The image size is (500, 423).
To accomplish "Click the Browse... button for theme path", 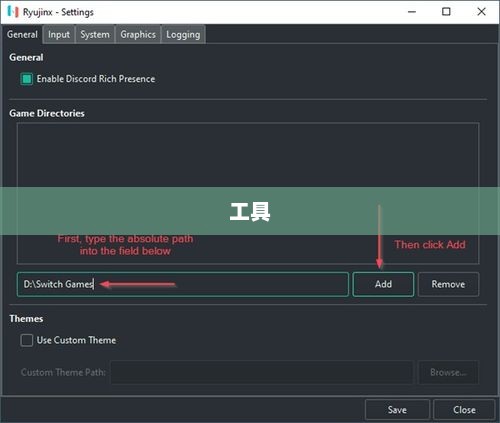I will coord(448,372).
